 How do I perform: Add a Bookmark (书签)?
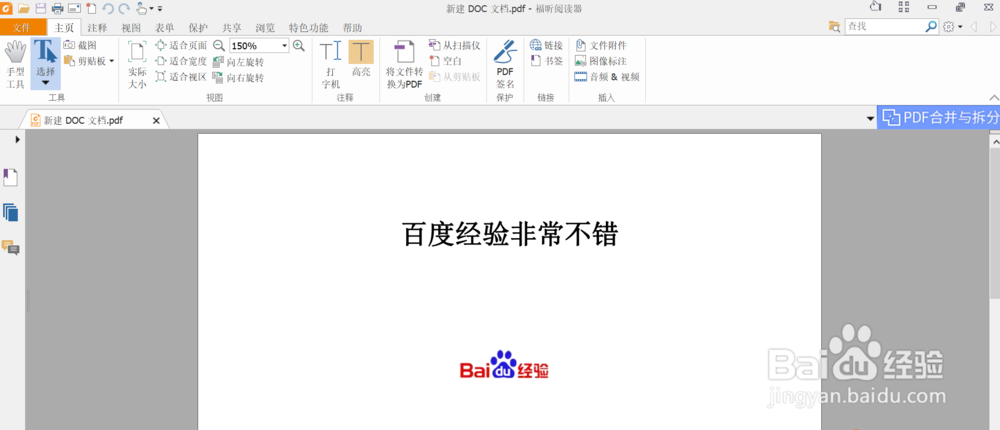click(546, 61)
